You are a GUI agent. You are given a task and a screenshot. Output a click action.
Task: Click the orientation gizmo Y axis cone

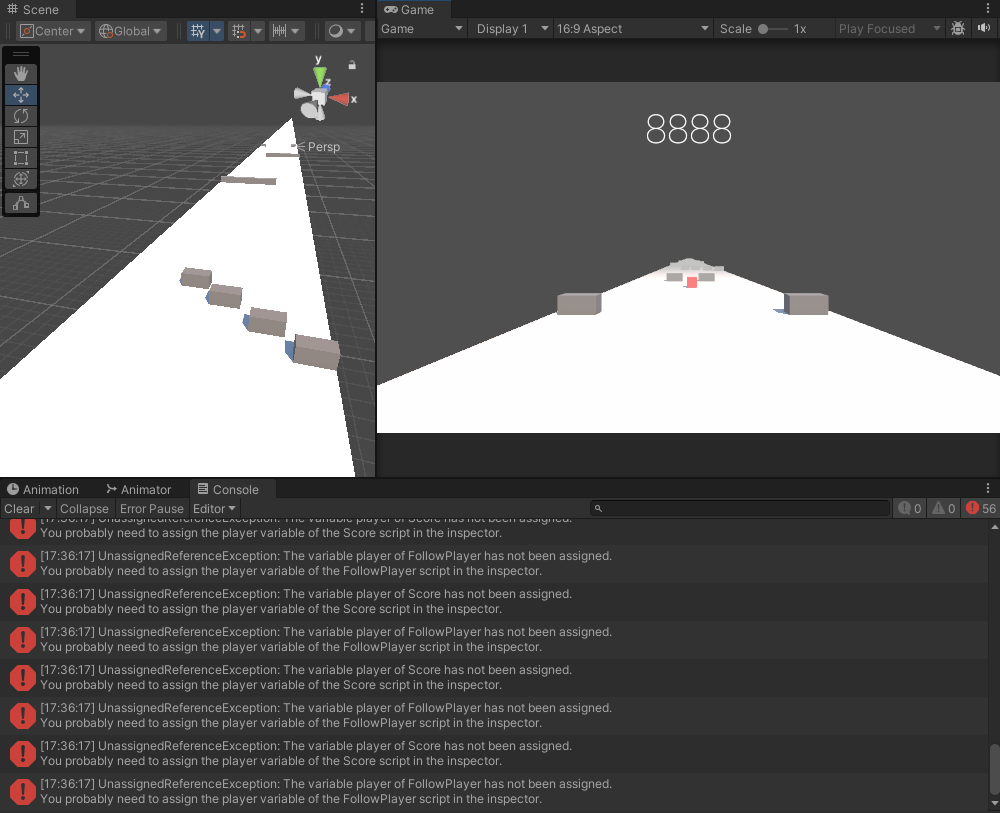[320, 76]
